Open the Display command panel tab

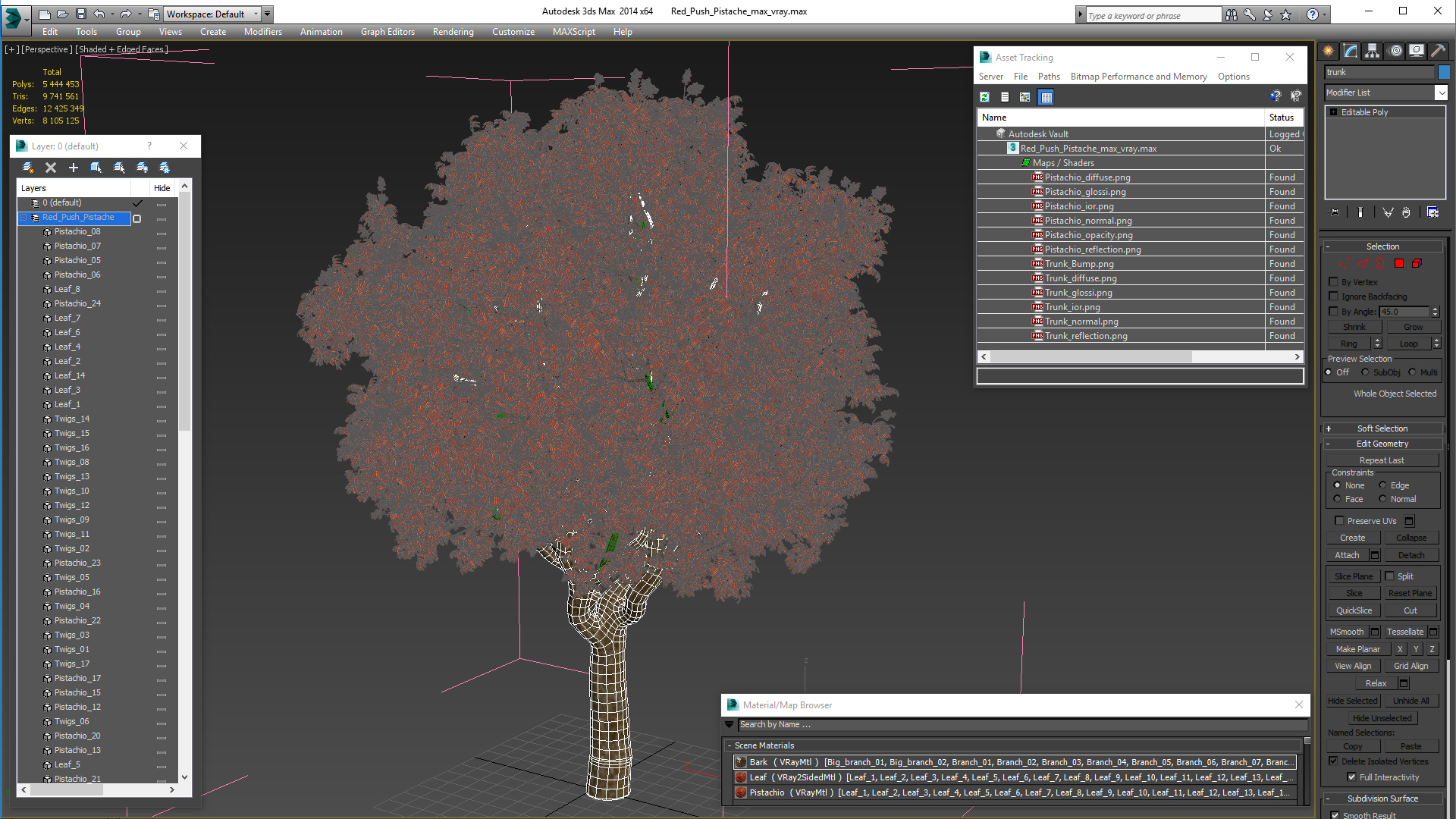(1417, 51)
